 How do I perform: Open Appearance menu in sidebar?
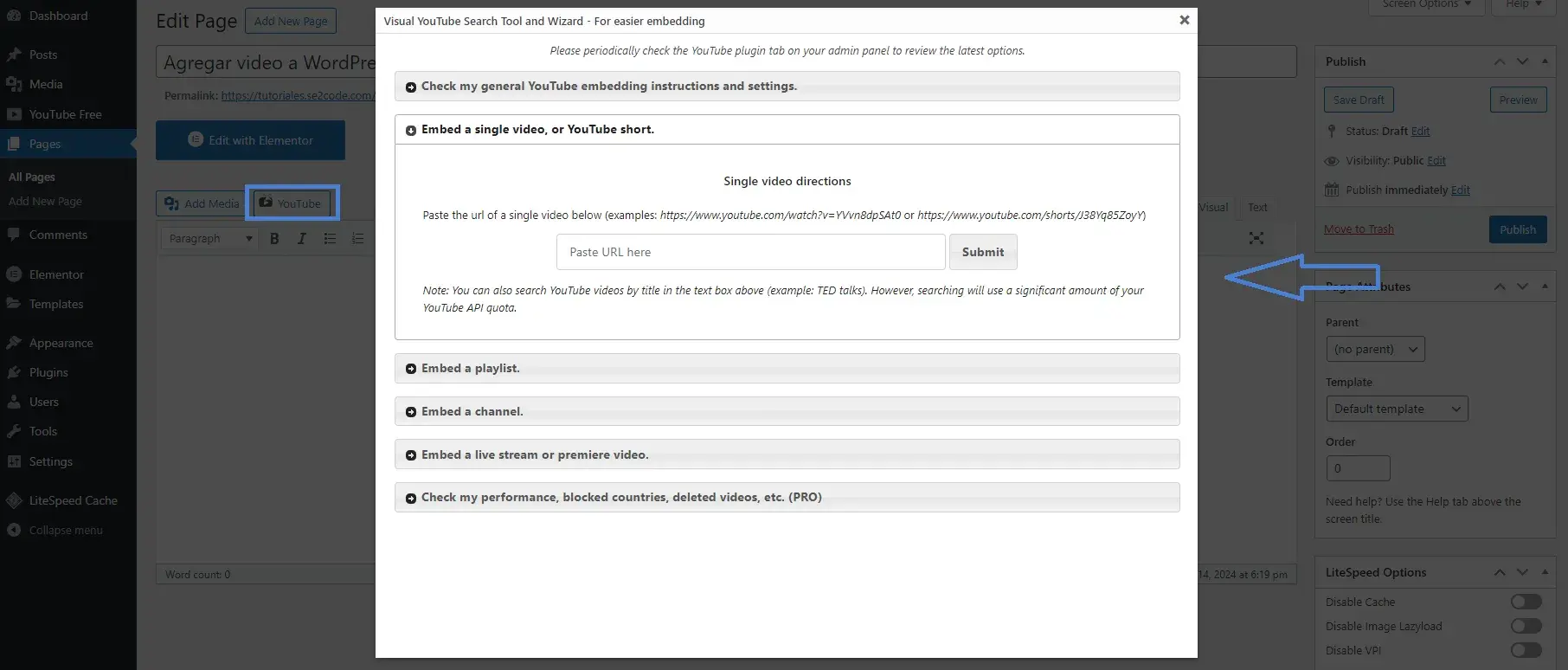(x=61, y=343)
